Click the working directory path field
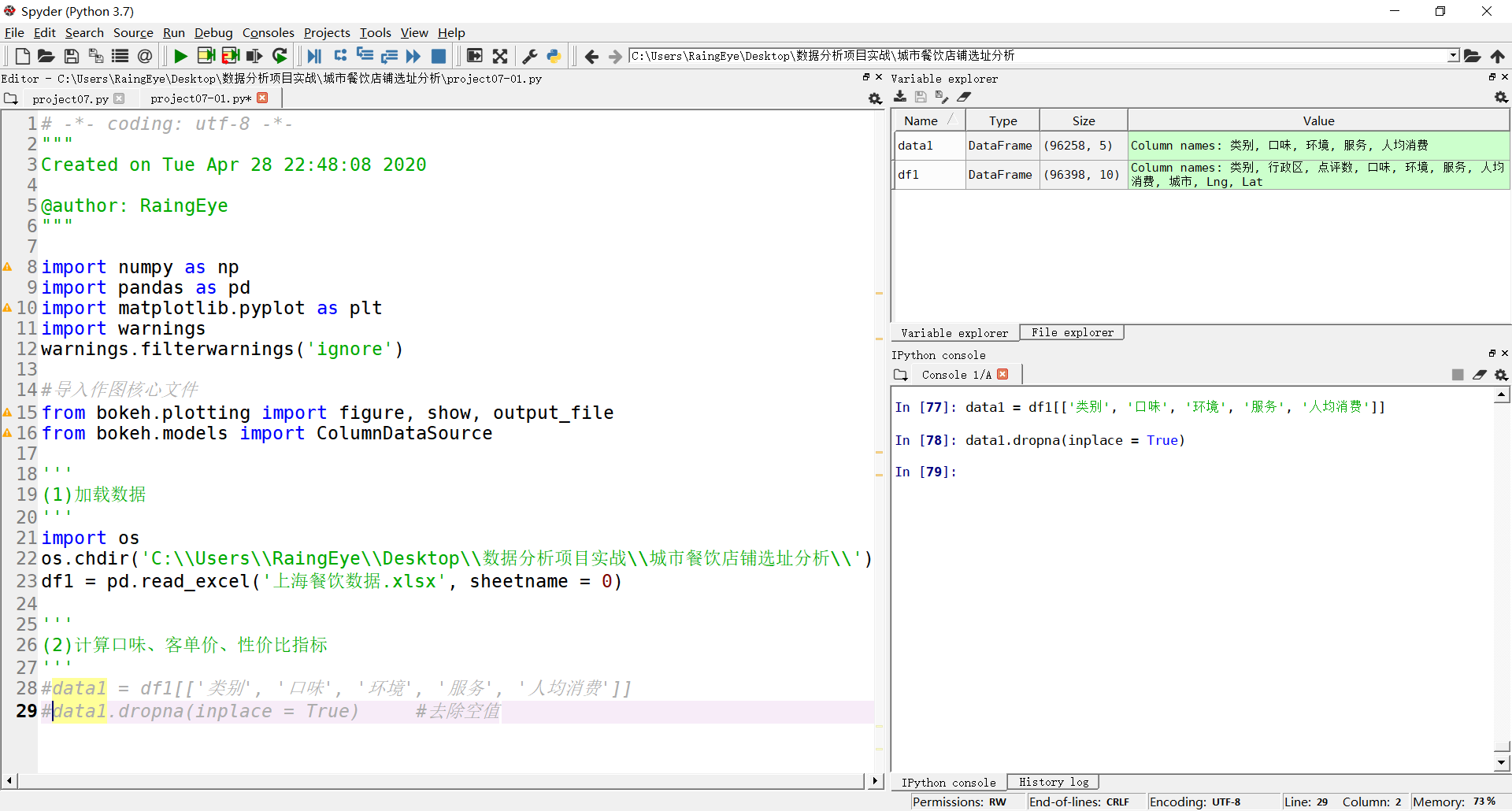The height and width of the screenshot is (811, 1512). 1038,56
